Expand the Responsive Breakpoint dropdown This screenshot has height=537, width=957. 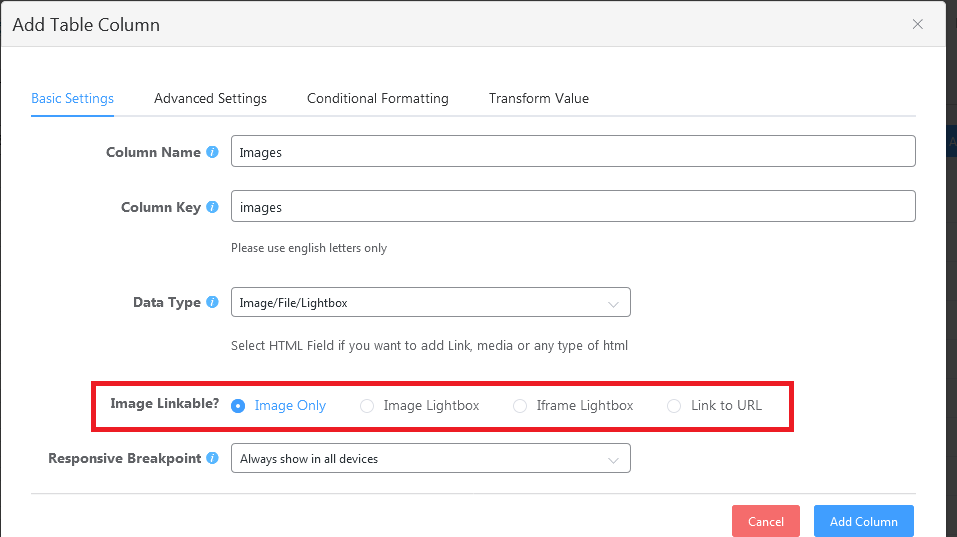click(430, 459)
